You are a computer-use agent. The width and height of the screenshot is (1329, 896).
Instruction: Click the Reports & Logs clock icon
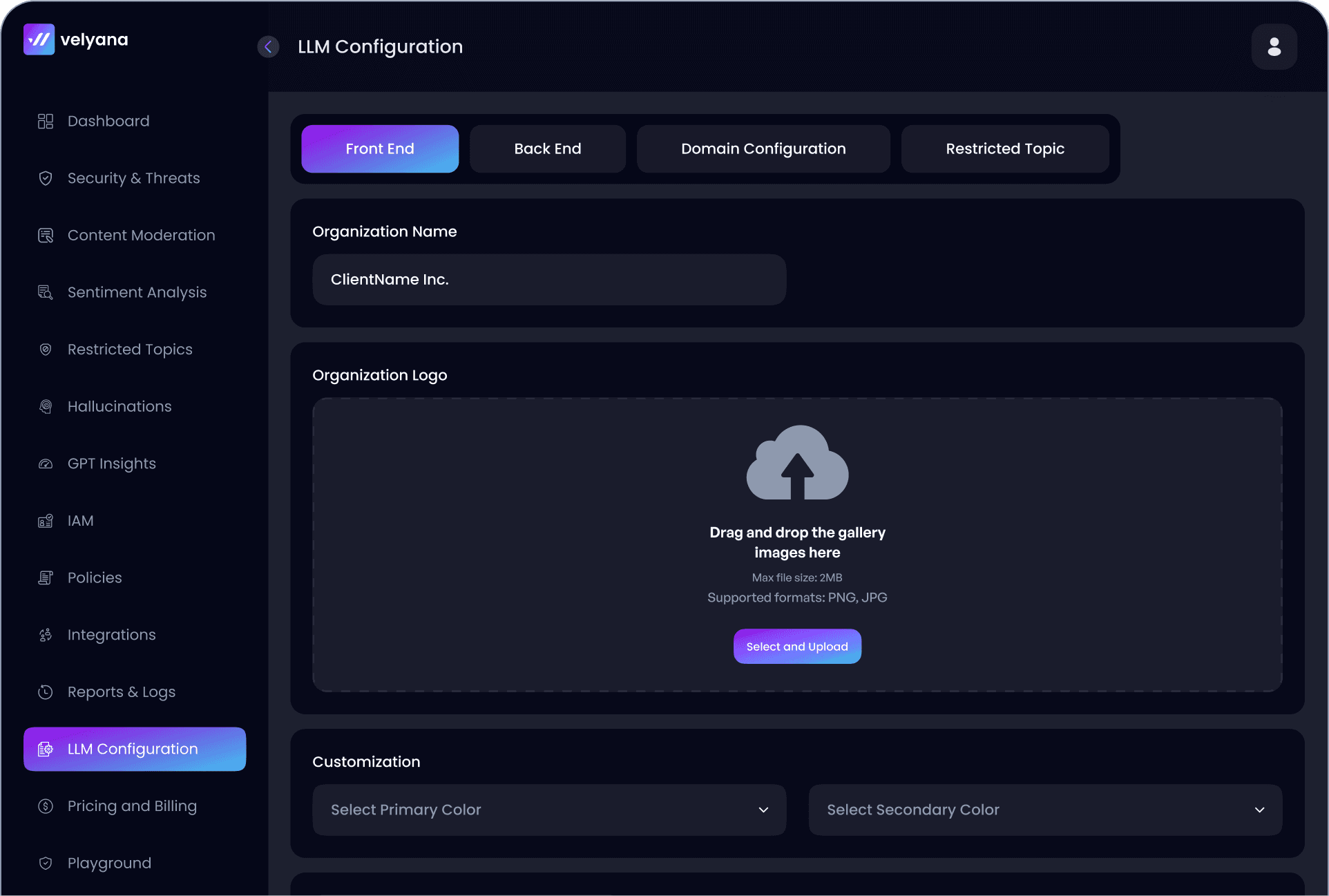click(46, 692)
